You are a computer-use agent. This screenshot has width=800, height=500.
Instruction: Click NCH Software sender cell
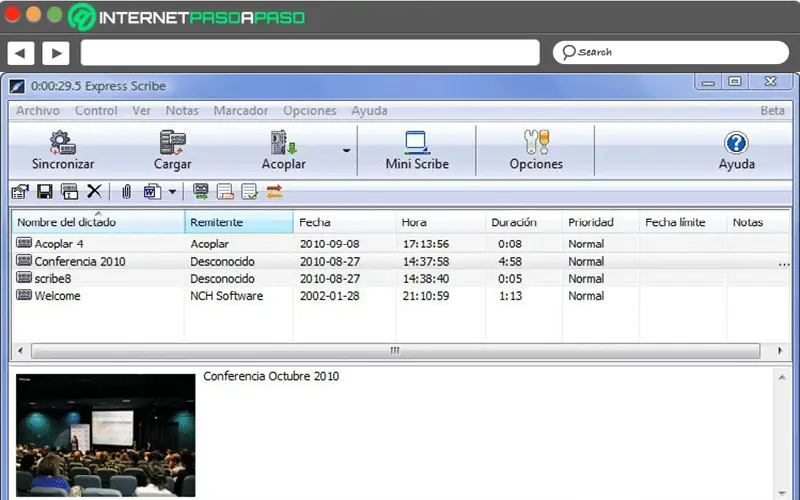227,296
